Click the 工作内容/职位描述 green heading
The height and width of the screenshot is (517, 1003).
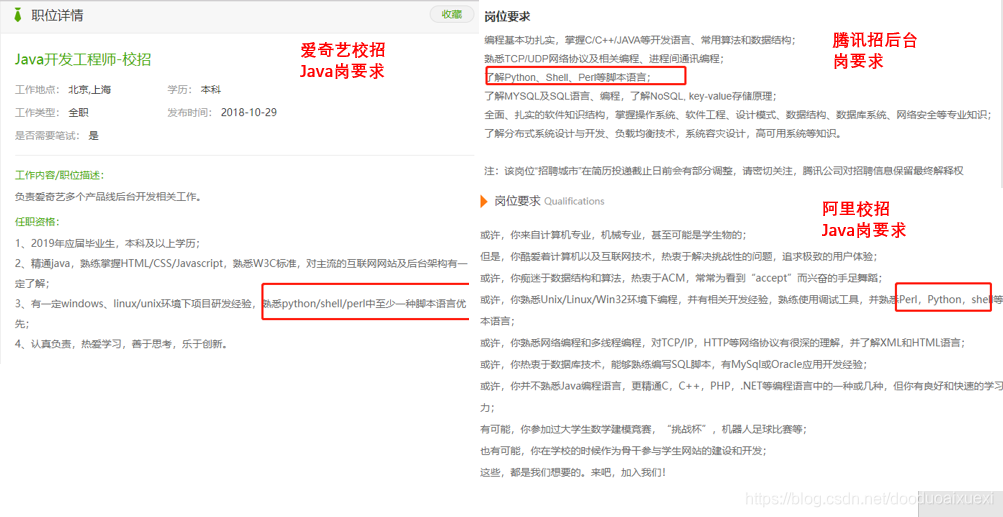click(x=59, y=175)
